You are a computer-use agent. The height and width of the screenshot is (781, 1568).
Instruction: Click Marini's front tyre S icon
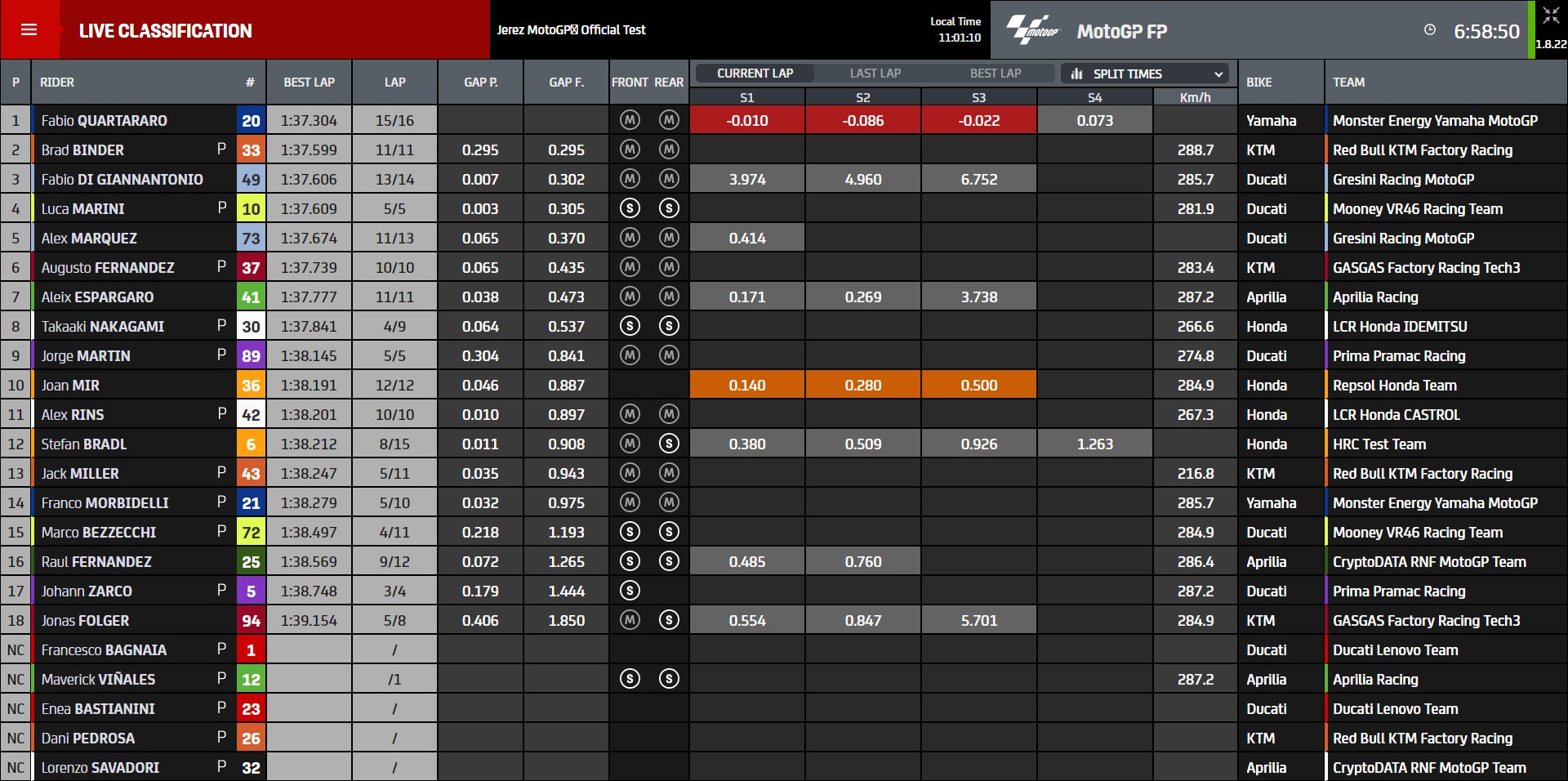[630, 208]
